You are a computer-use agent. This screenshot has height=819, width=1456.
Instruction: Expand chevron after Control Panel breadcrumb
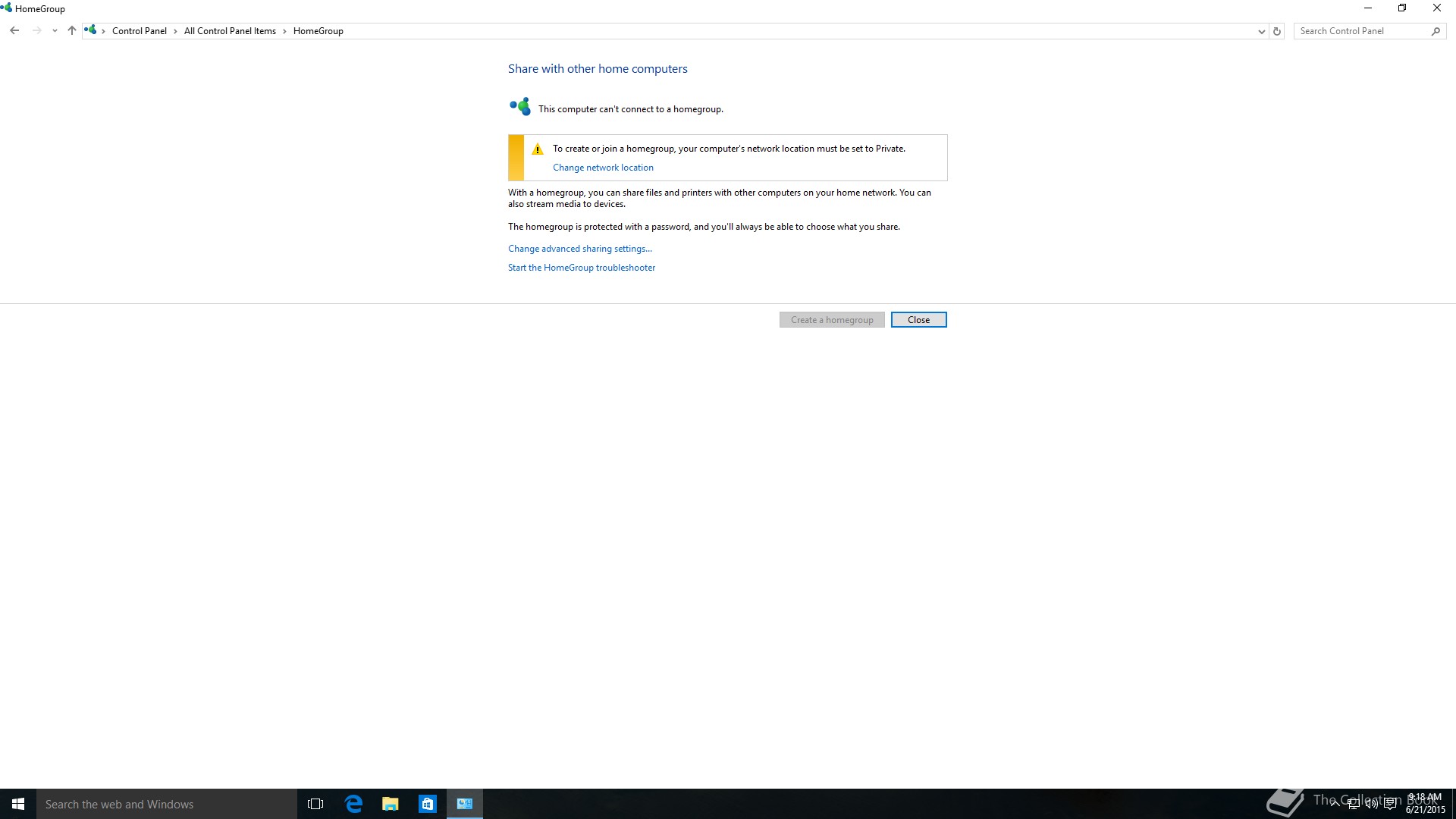(175, 31)
